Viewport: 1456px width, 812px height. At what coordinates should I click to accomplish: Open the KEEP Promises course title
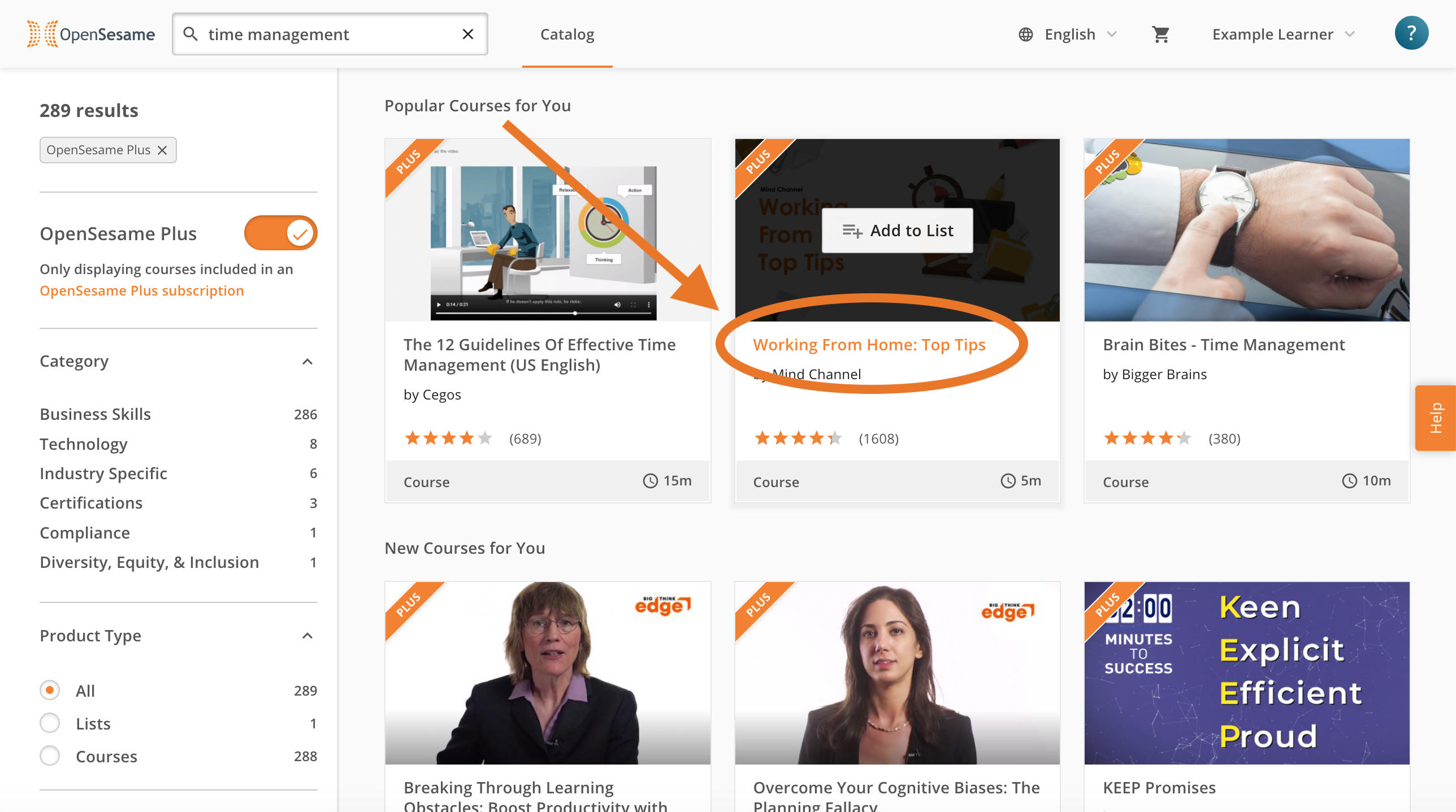(x=1159, y=788)
